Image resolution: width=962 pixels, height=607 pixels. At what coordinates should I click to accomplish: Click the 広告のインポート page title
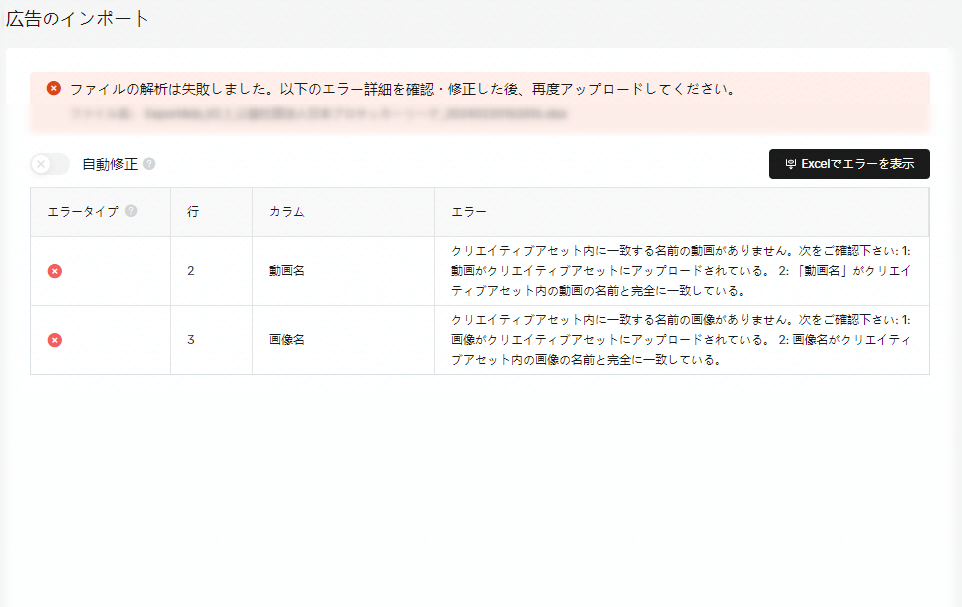[78, 18]
